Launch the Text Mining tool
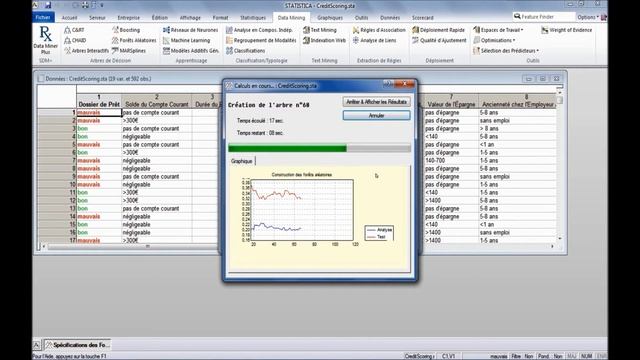 [320, 30]
